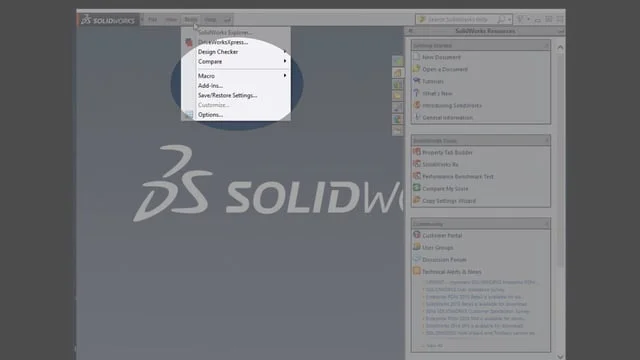Show the SolidWorks Resources tab (house icon)
640x360 pixels.
pos(398,73)
